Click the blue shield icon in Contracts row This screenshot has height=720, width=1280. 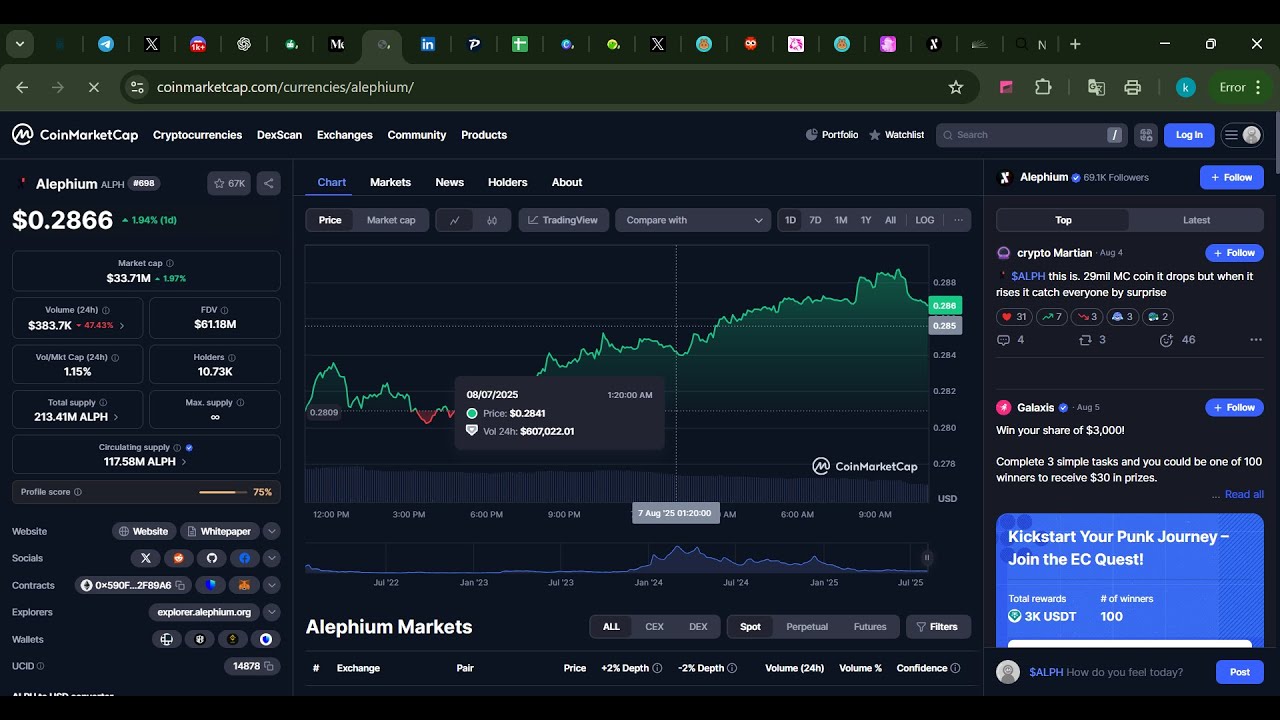coord(211,585)
